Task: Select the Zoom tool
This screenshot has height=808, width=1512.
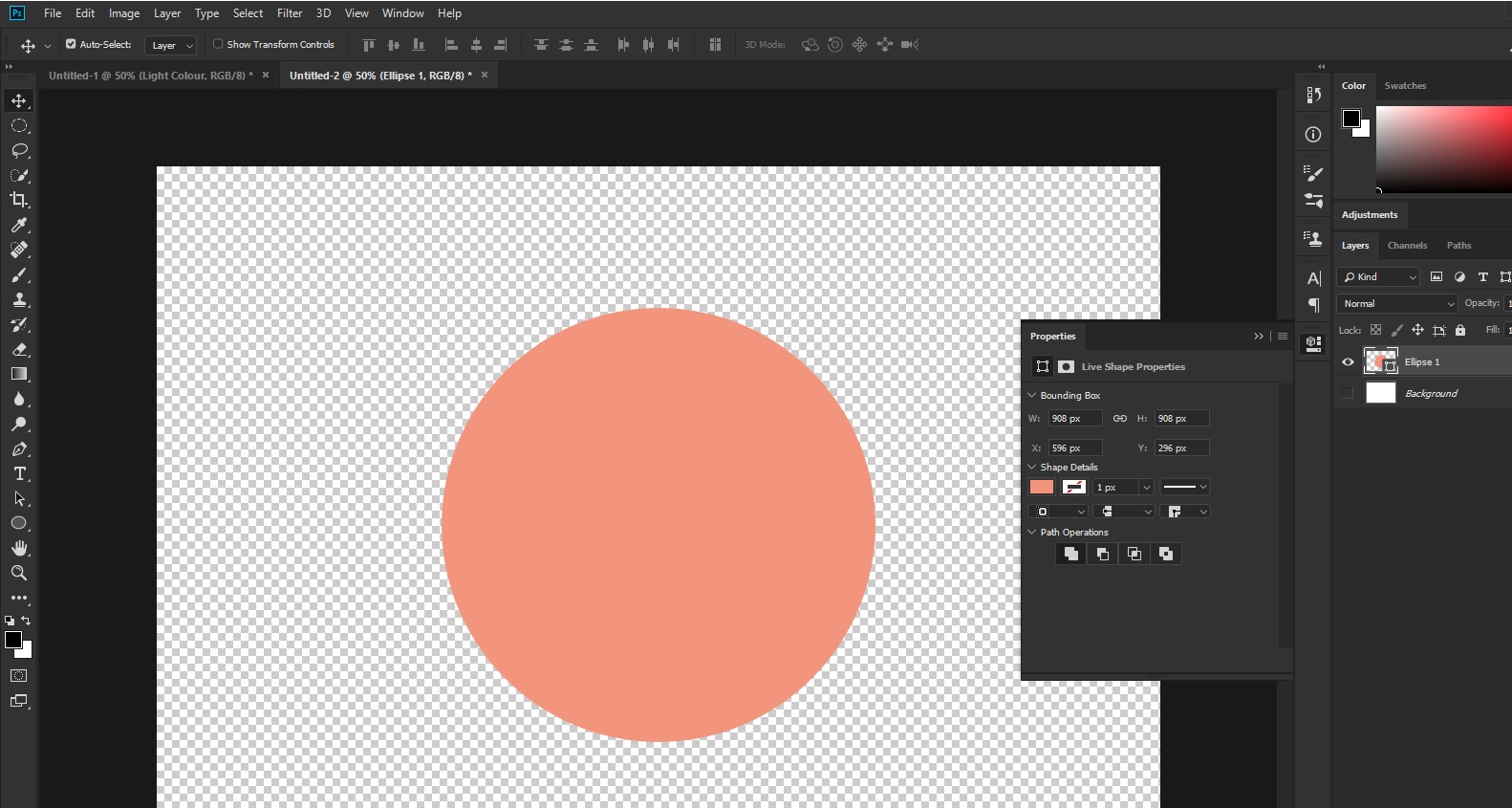Action: pyautogui.click(x=19, y=573)
